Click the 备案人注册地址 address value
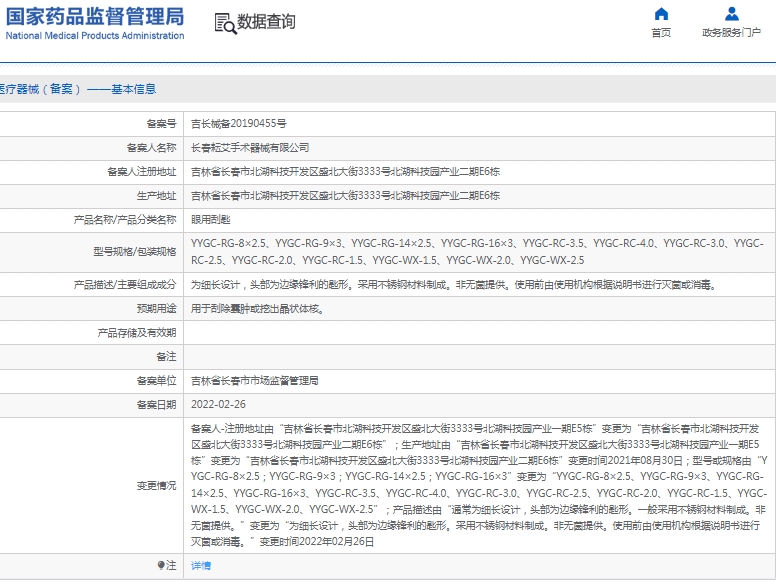Image resolution: width=776 pixels, height=585 pixels. (x=345, y=172)
